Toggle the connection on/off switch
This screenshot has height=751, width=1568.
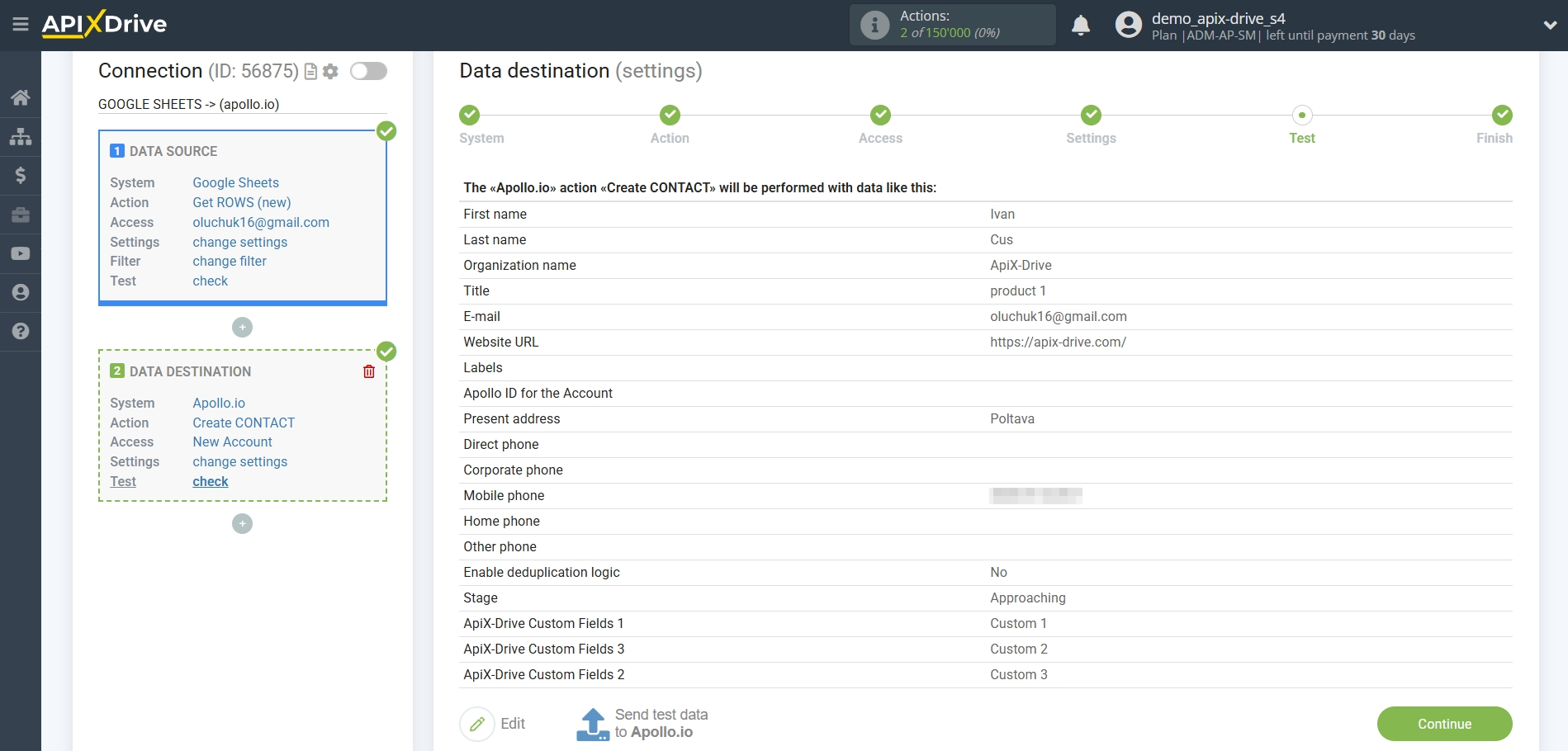click(x=368, y=71)
